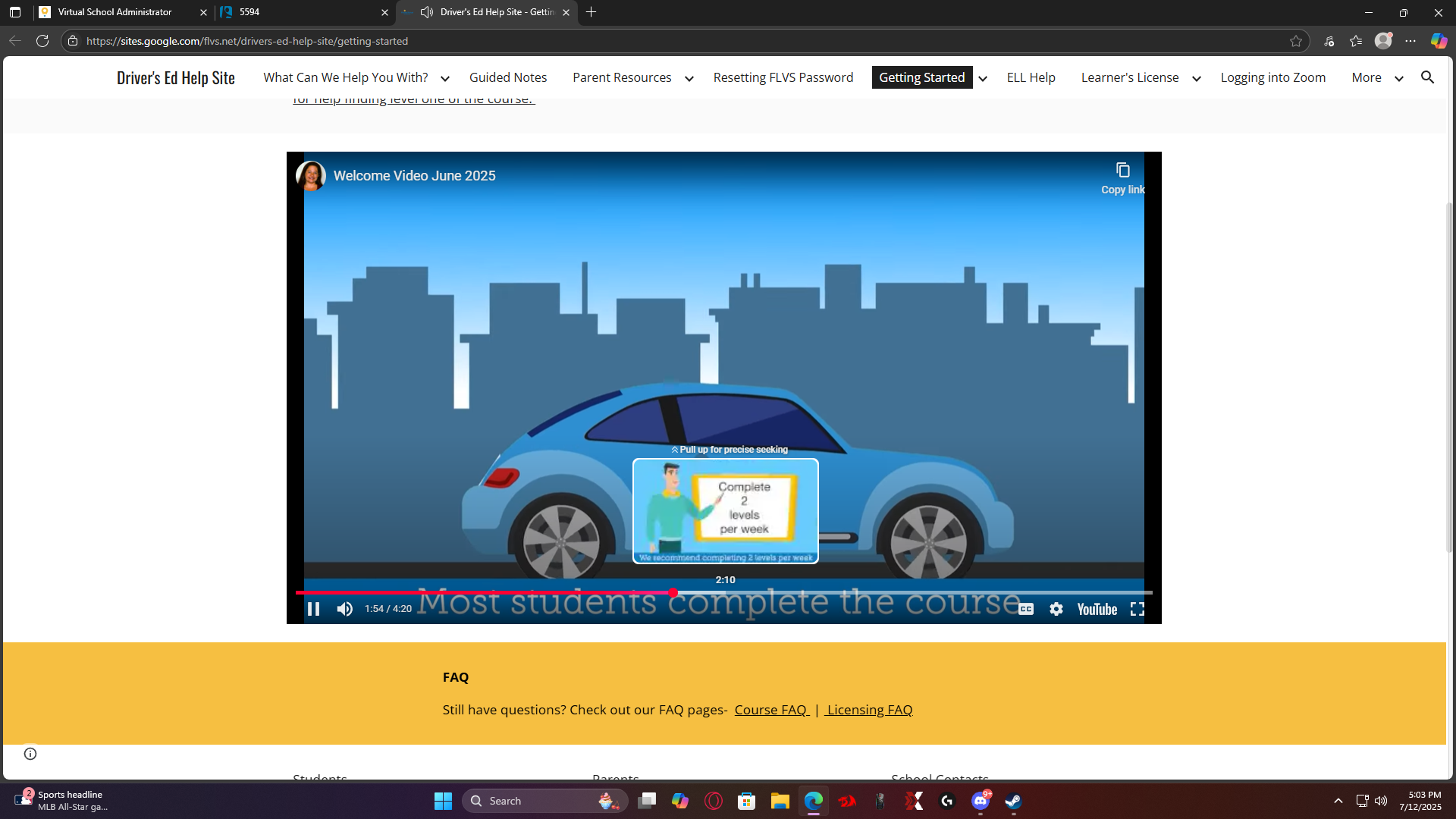Expand What Can We Help You With dropdown

(445, 78)
